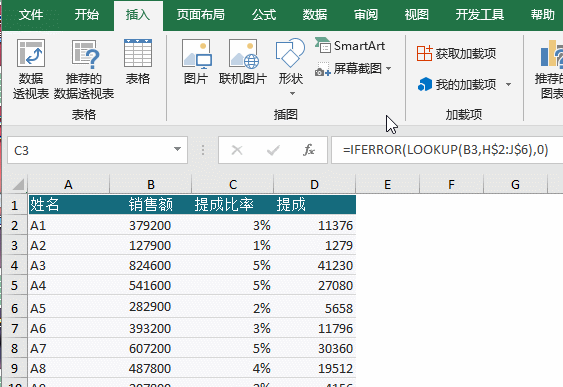Select cell with sales 127900
563x387 pixels.
[x=151, y=246]
